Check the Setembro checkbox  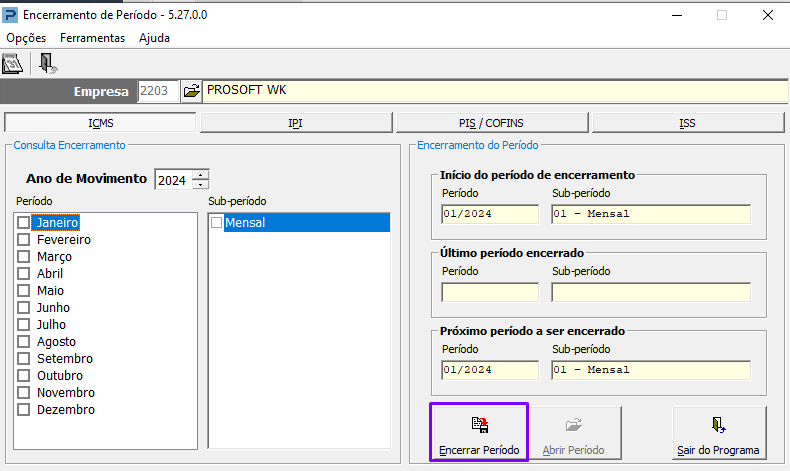[23, 359]
